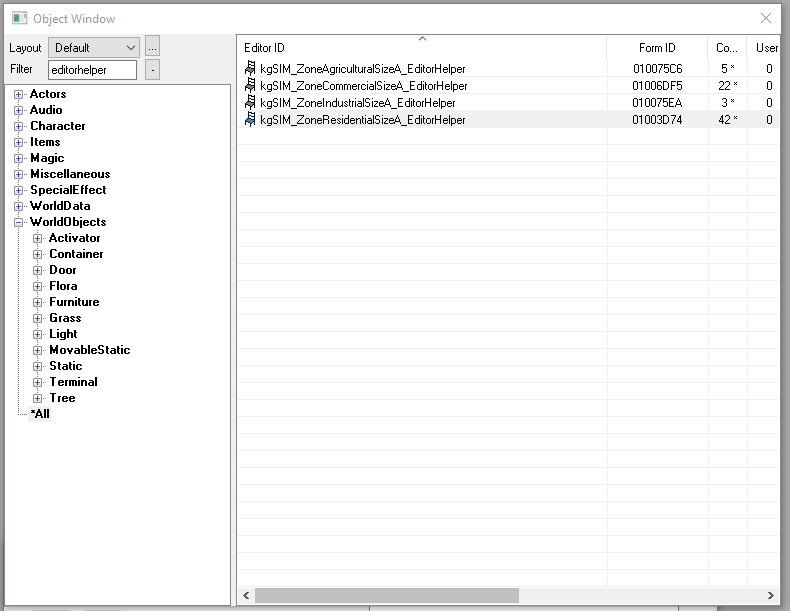Select row kgSIM_ZoneCommercialSizeA_EditorHelper
Image resolution: width=790 pixels, height=611 pixels.
pos(508,85)
